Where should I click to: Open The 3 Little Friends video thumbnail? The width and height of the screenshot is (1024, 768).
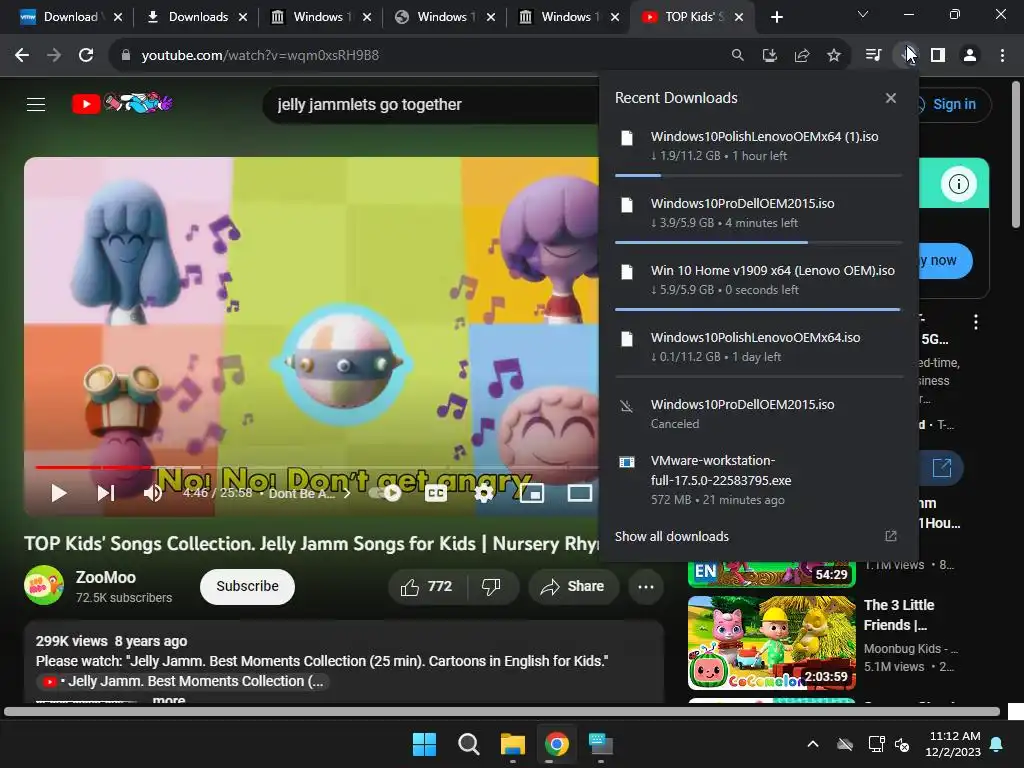[772, 643]
